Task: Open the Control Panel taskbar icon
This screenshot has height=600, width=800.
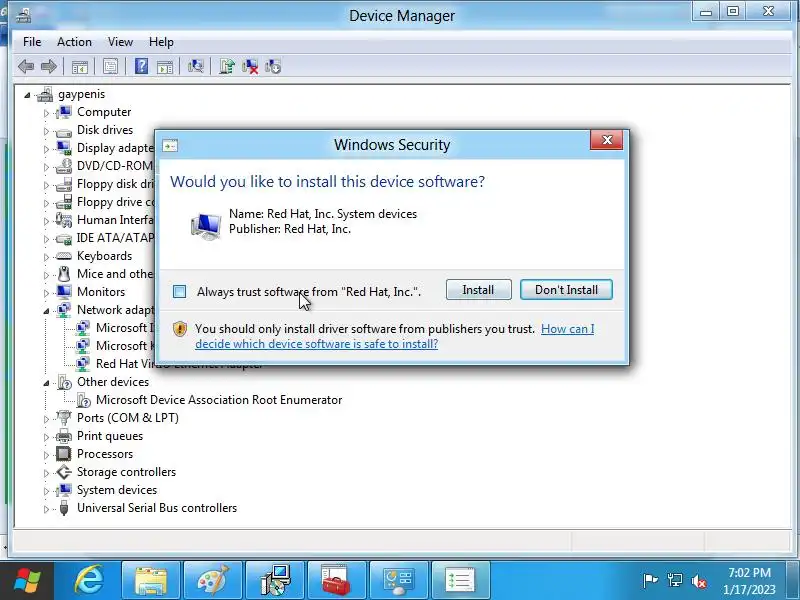Action: coord(399,580)
